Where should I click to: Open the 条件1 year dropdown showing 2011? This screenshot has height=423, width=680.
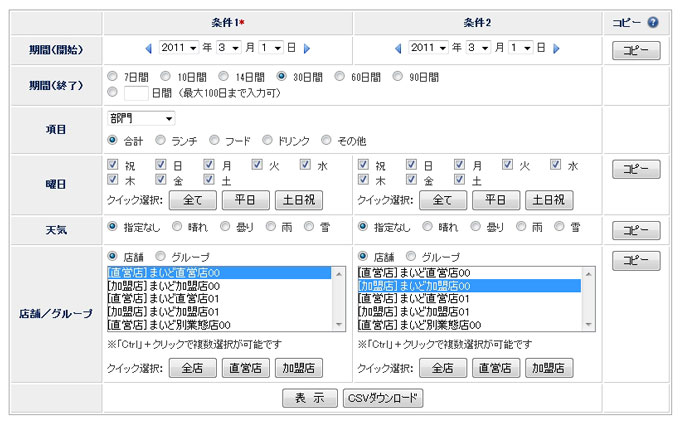tap(179, 48)
